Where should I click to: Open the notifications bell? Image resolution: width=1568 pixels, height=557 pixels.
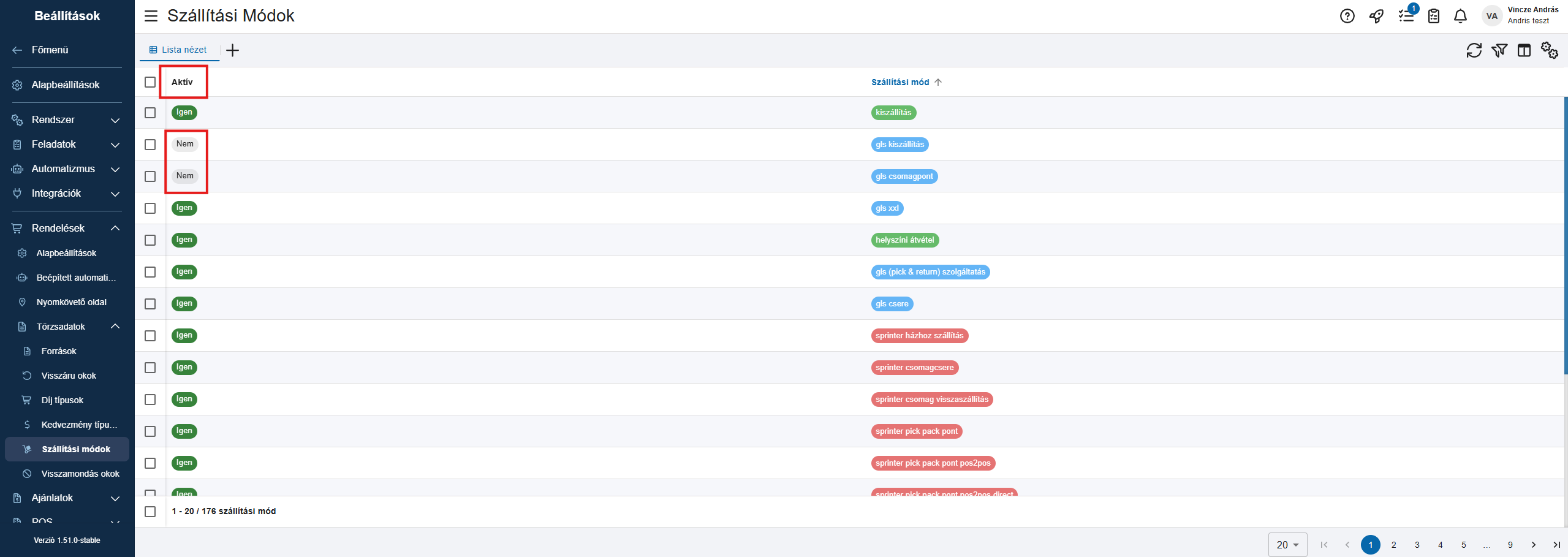coord(1460,17)
